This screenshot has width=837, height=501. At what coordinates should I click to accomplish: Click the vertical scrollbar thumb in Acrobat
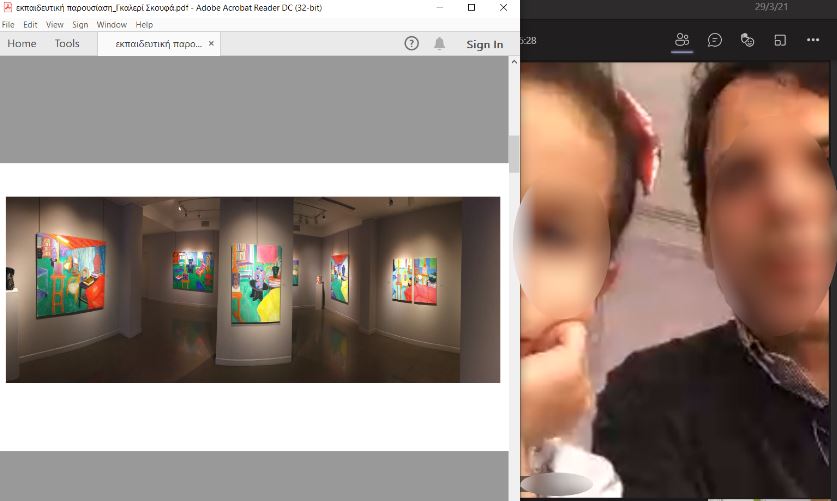click(x=514, y=154)
